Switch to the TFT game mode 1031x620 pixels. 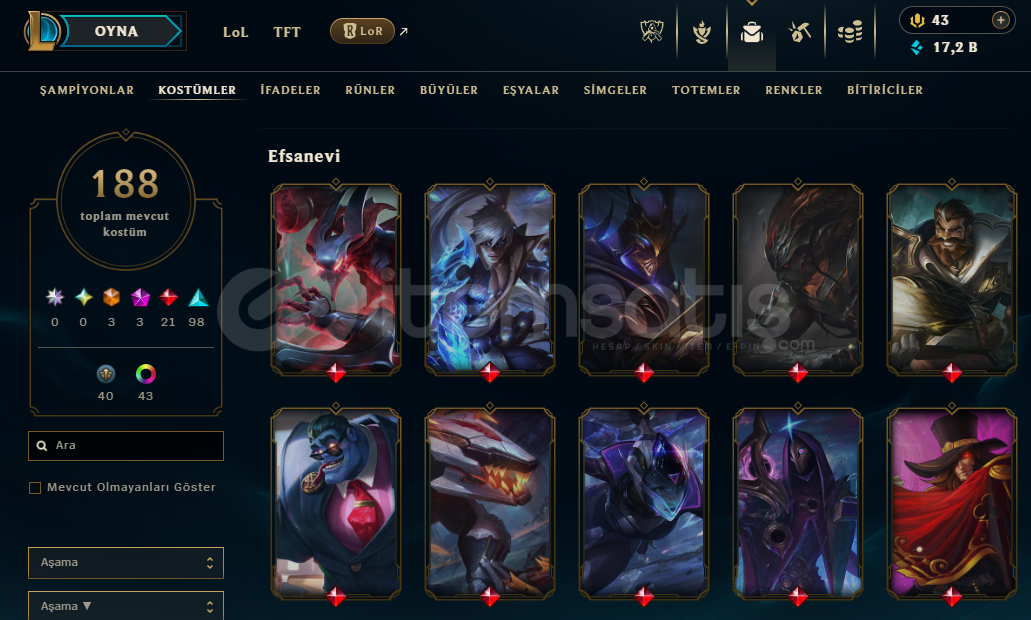[287, 32]
